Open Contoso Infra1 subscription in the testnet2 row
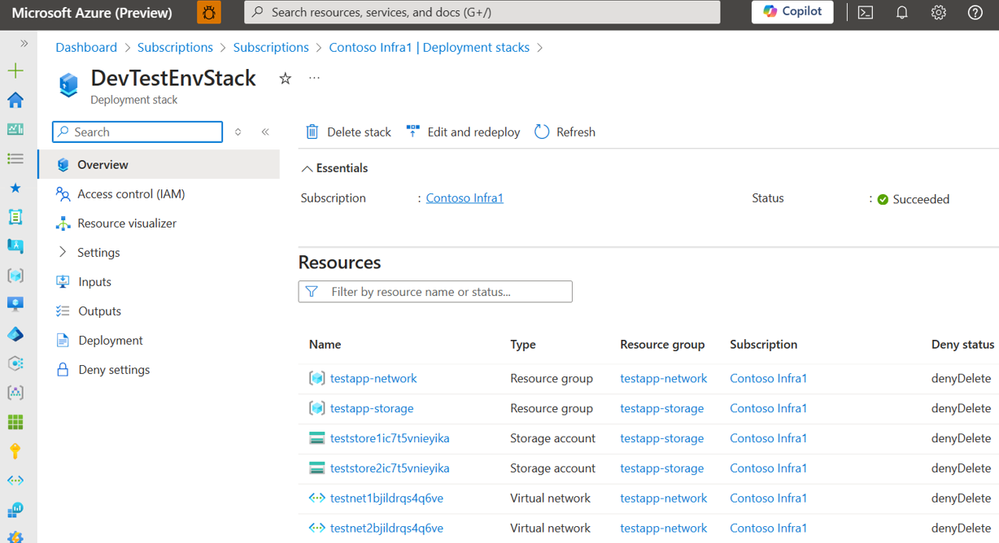Viewport: 999px width, 543px height. (768, 528)
